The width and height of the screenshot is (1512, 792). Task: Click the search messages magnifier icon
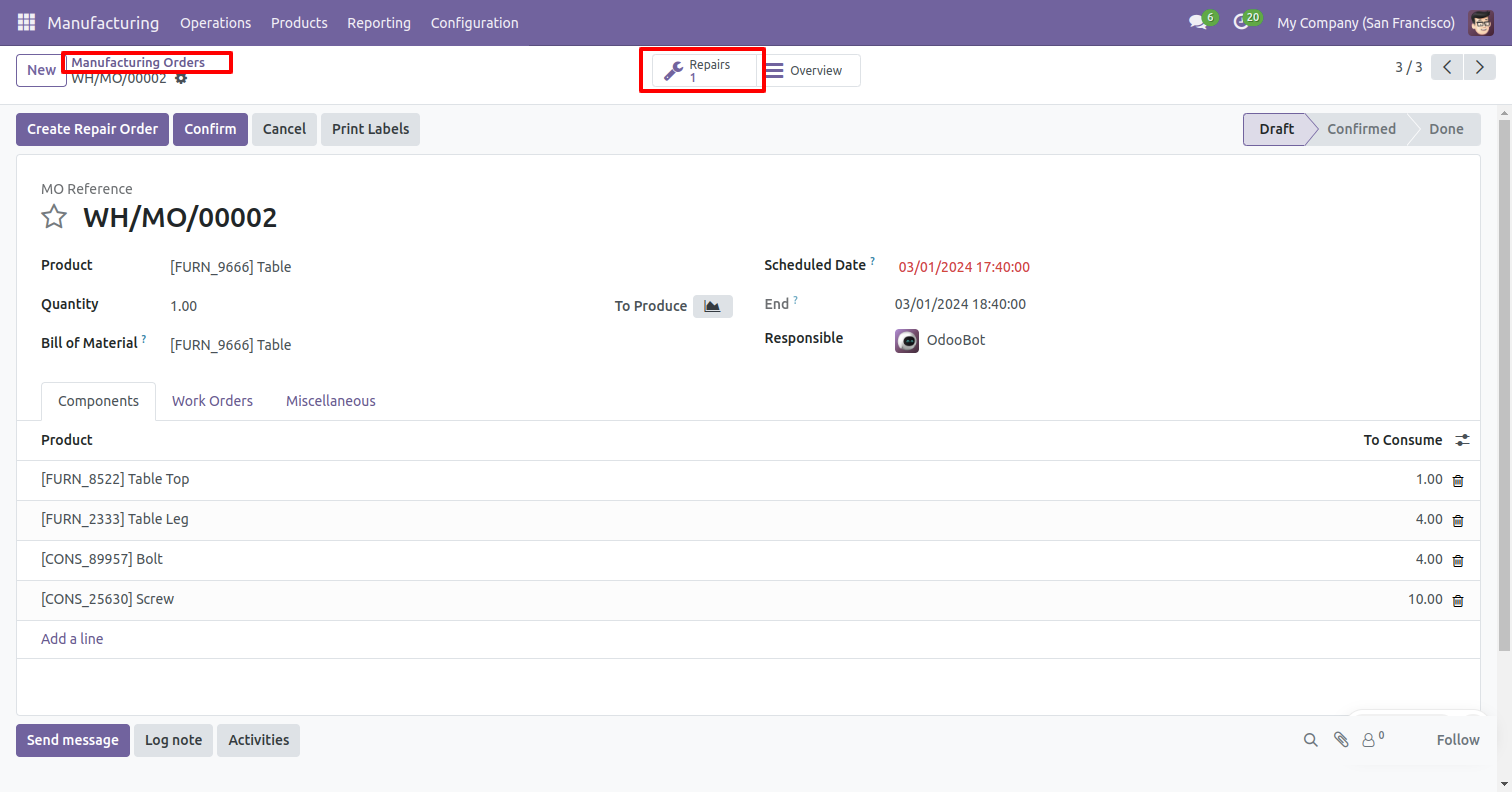tap(1310, 740)
